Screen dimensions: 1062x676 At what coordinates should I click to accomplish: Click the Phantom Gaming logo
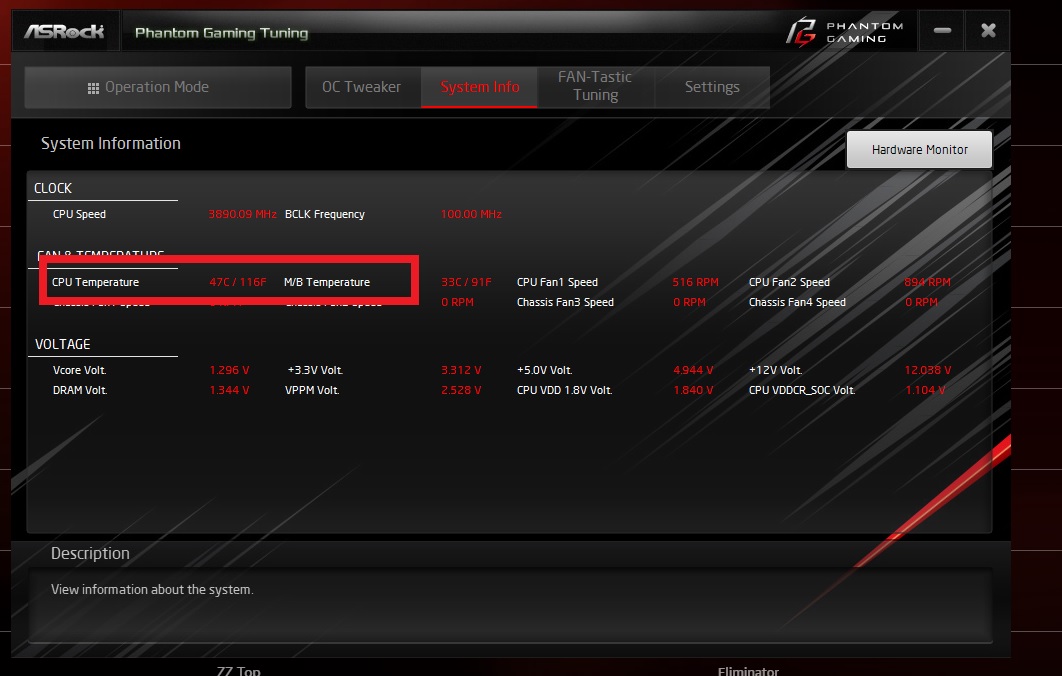click(x=845, y=32)
